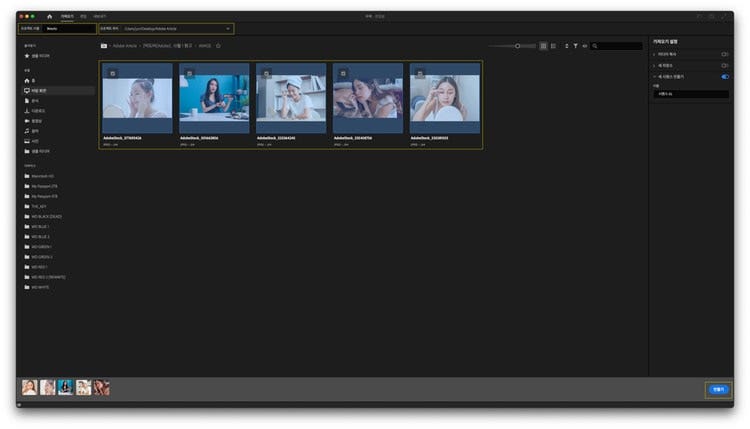Open the Music location in sidebar

pyautogui.click(x=32, y=131)
